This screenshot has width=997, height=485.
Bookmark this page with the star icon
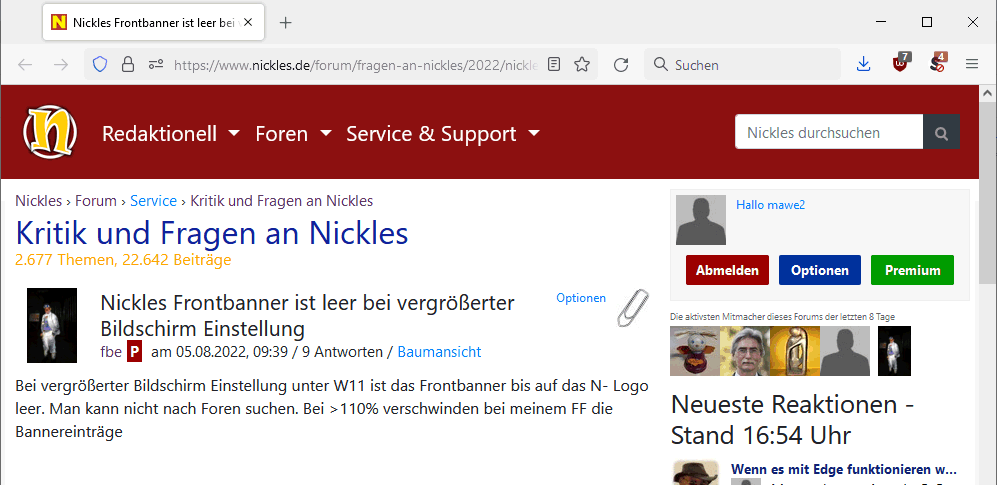pyautogui.click(x=582, y=64)
